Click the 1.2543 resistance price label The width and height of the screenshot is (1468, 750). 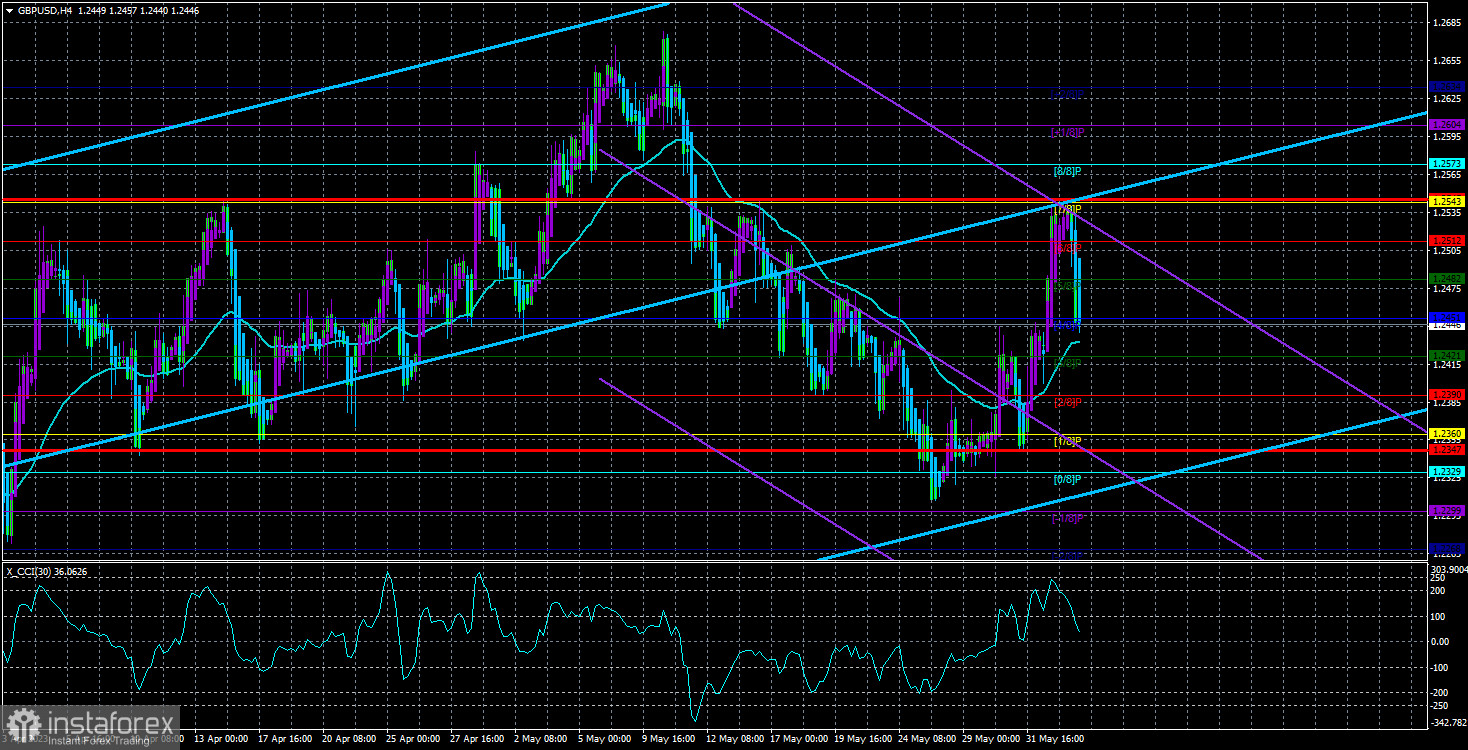[x=1447, y=202]
